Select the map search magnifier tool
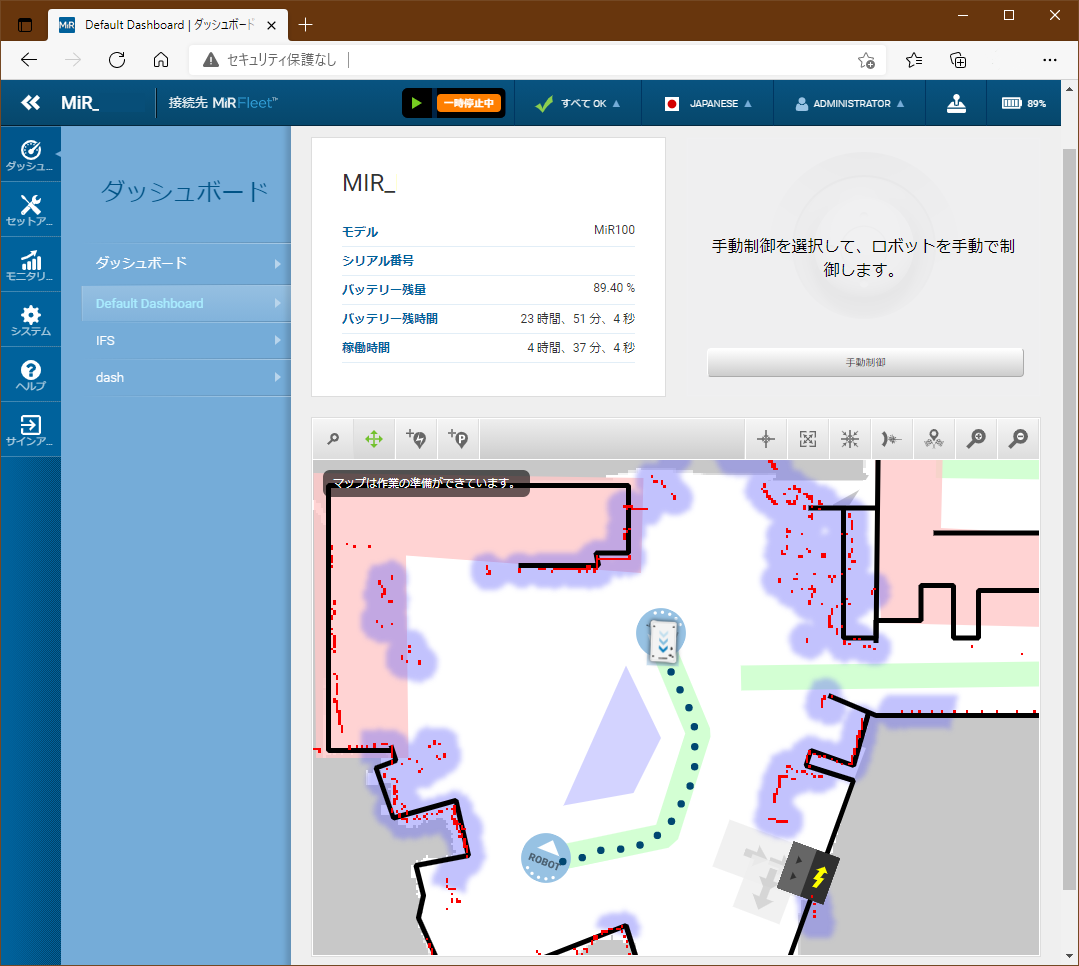Image resolution: width=1079 pixels, height=966 pixels. [x=333, y=438]
